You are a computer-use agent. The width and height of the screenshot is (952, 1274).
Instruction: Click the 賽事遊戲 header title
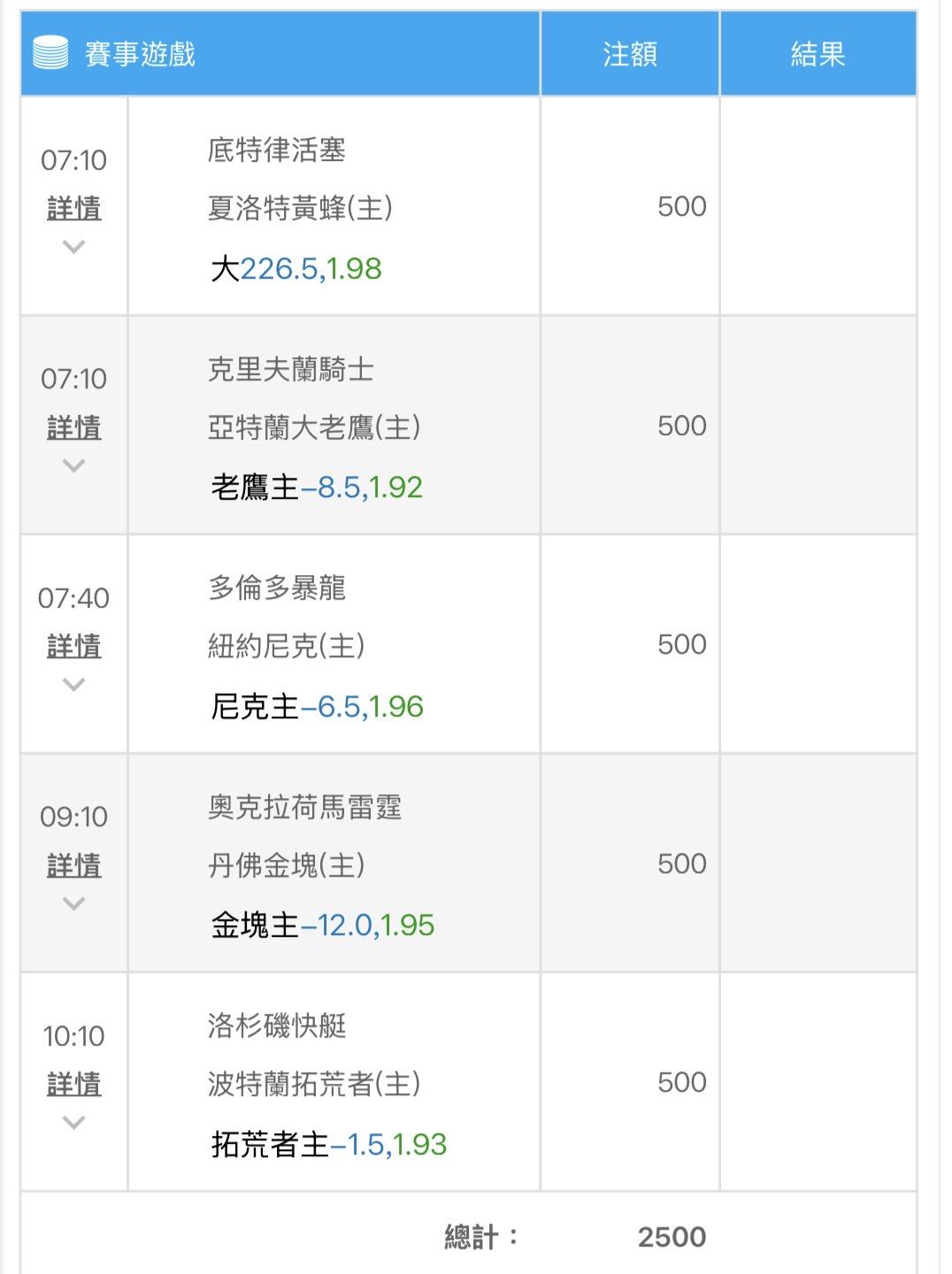point(140,54)
